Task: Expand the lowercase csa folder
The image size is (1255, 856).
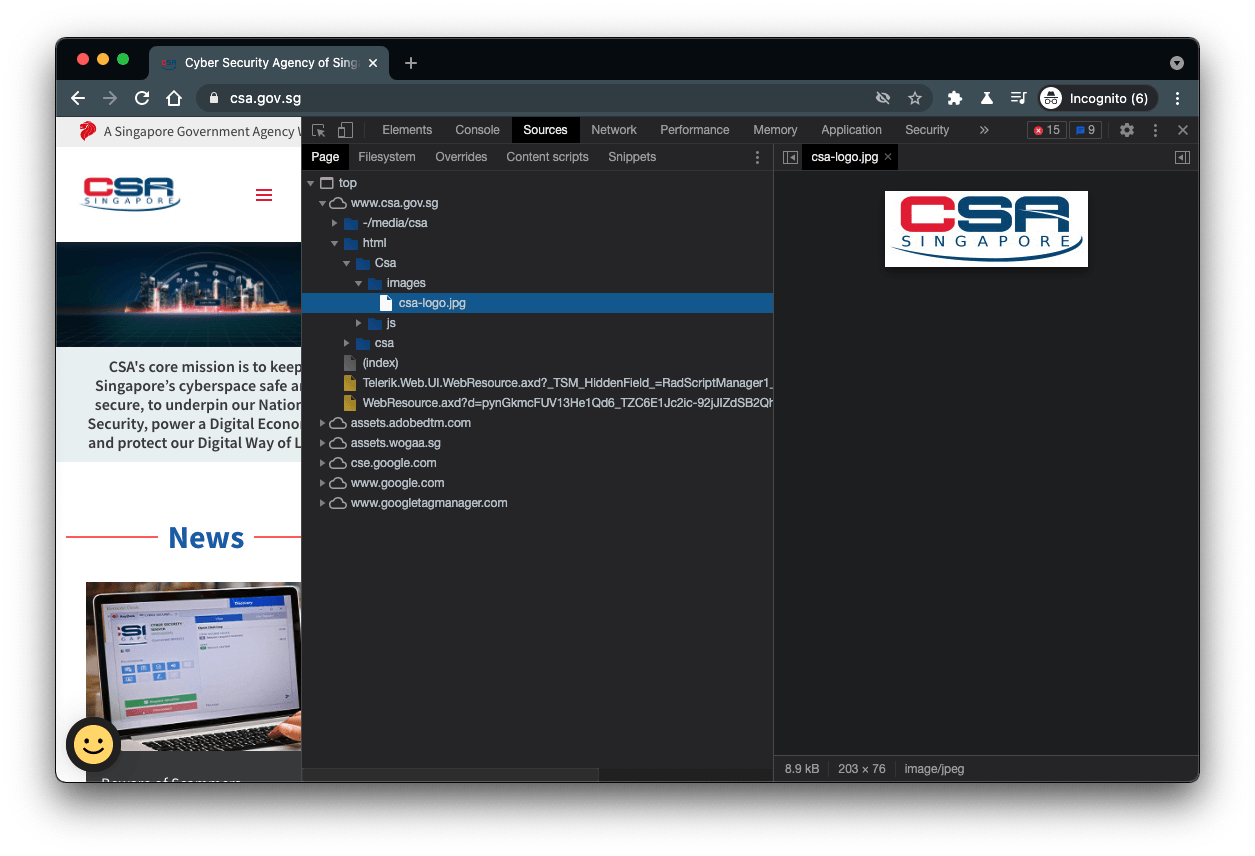Action: tap(347, 343)
